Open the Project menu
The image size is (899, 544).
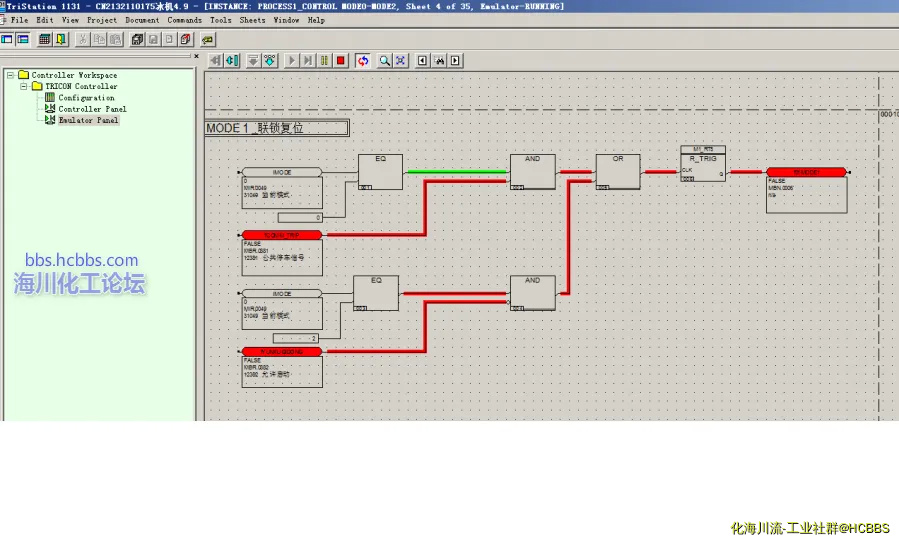point(102,20)
